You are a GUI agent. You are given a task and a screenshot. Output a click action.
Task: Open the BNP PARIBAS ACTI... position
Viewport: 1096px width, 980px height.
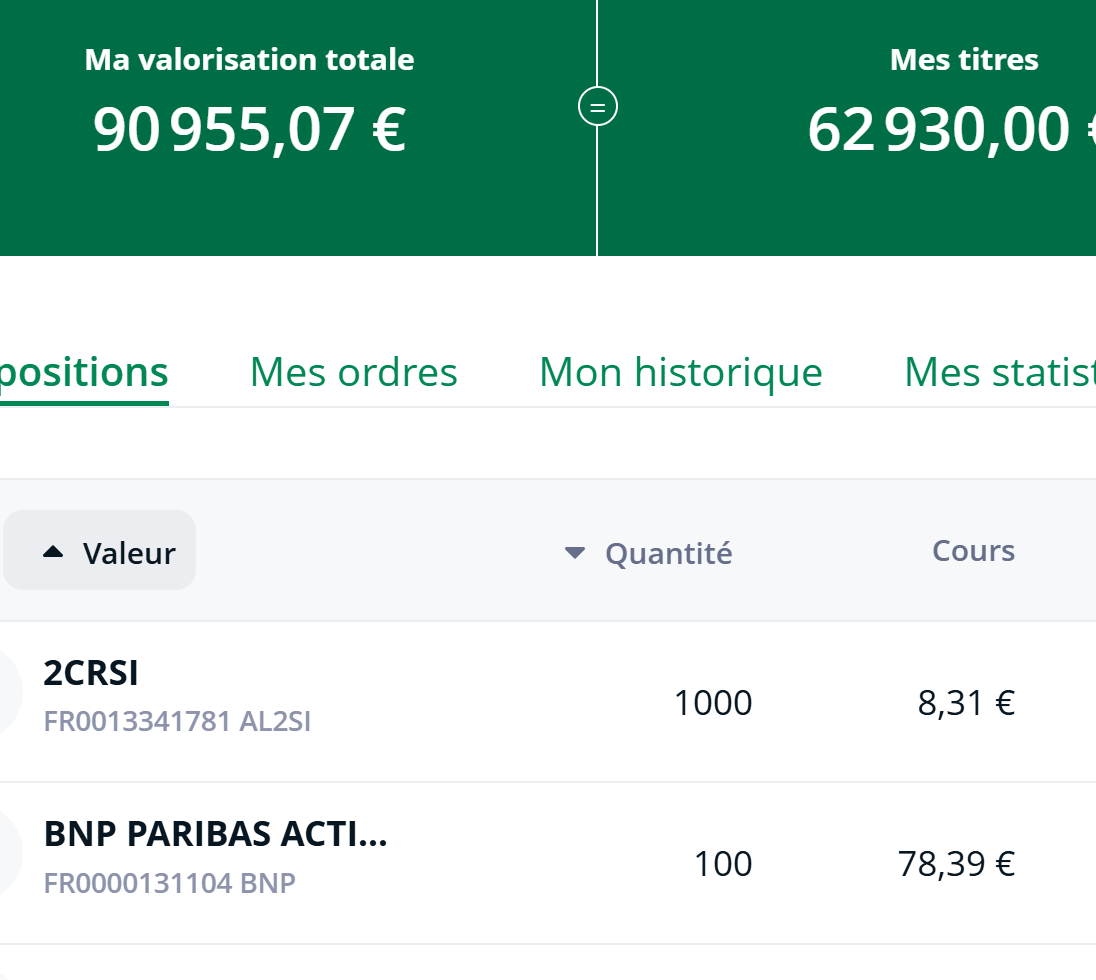point(215,835)
